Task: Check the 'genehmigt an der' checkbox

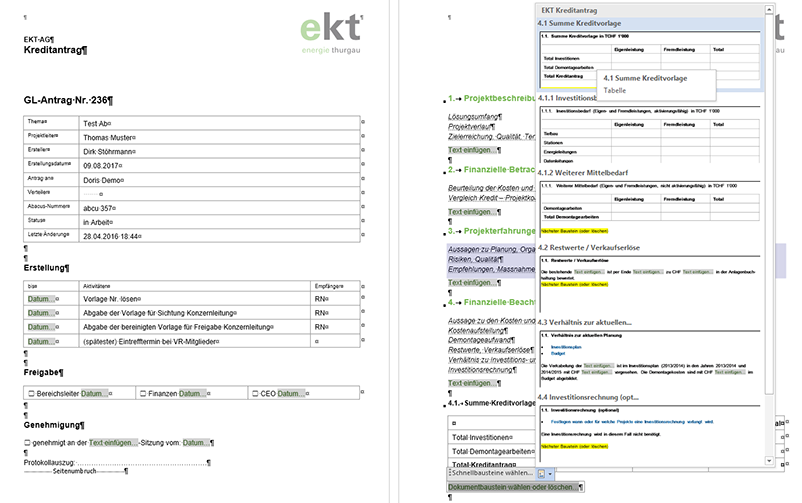Action: pyautogui.click(x=27, y=443)
